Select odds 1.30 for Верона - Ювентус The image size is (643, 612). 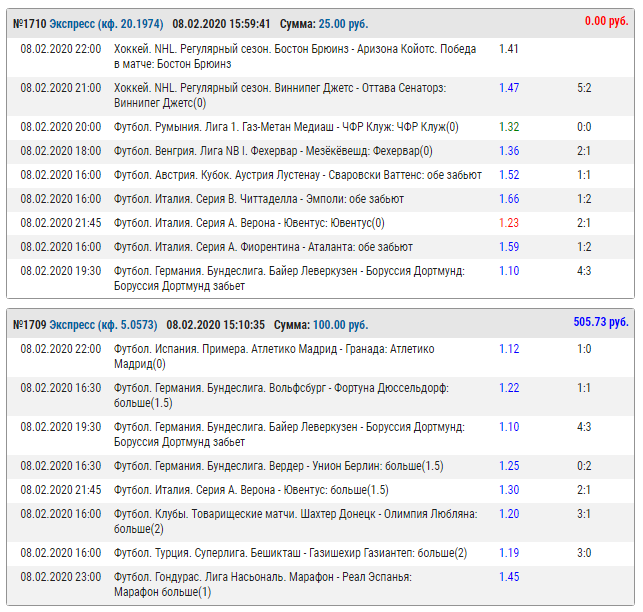pyautogui.click(x=509, y=490)
